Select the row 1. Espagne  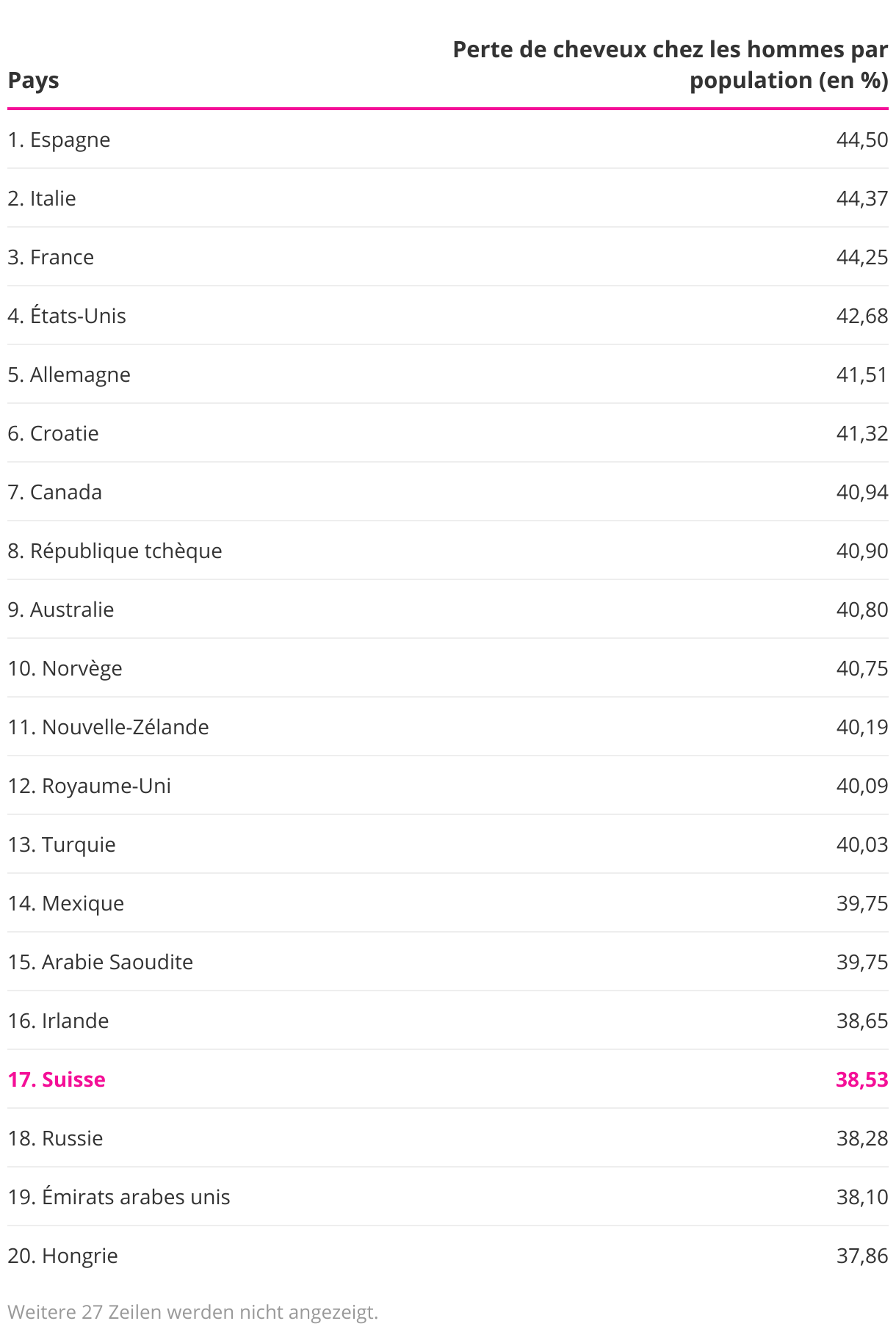click(x=448, y=140)
